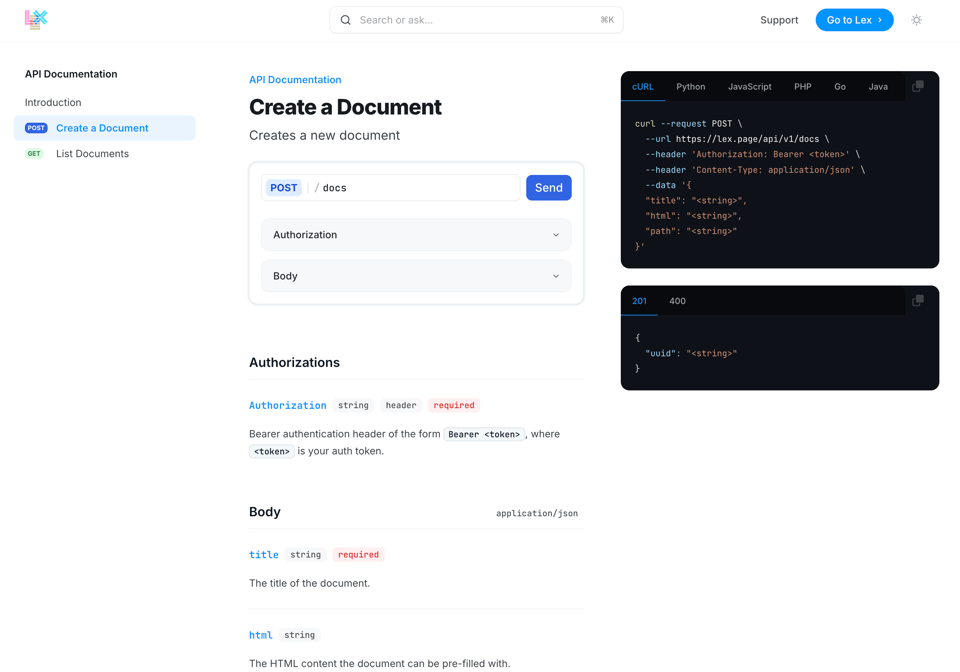Viewport: 960px width, 672px height.
Task: Click the Go to Lex button
Action: point(854,20)
